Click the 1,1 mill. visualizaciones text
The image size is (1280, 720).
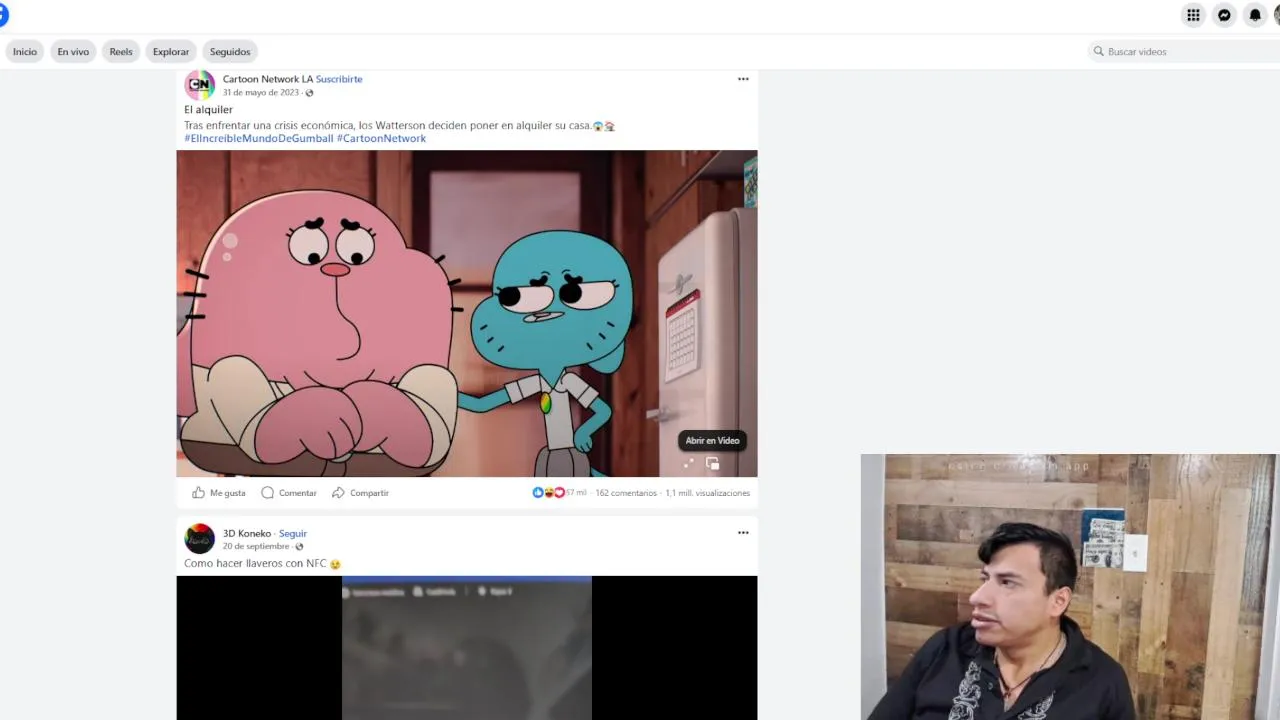tap(708, 493)
